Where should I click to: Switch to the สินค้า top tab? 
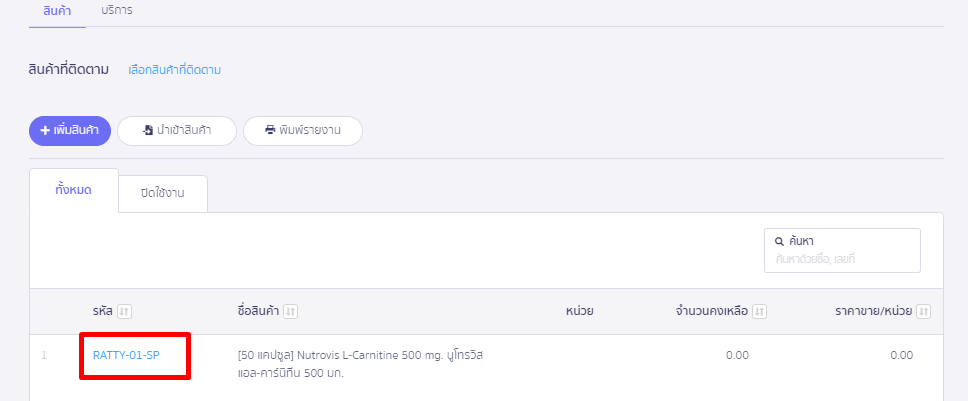click(58, 10)
